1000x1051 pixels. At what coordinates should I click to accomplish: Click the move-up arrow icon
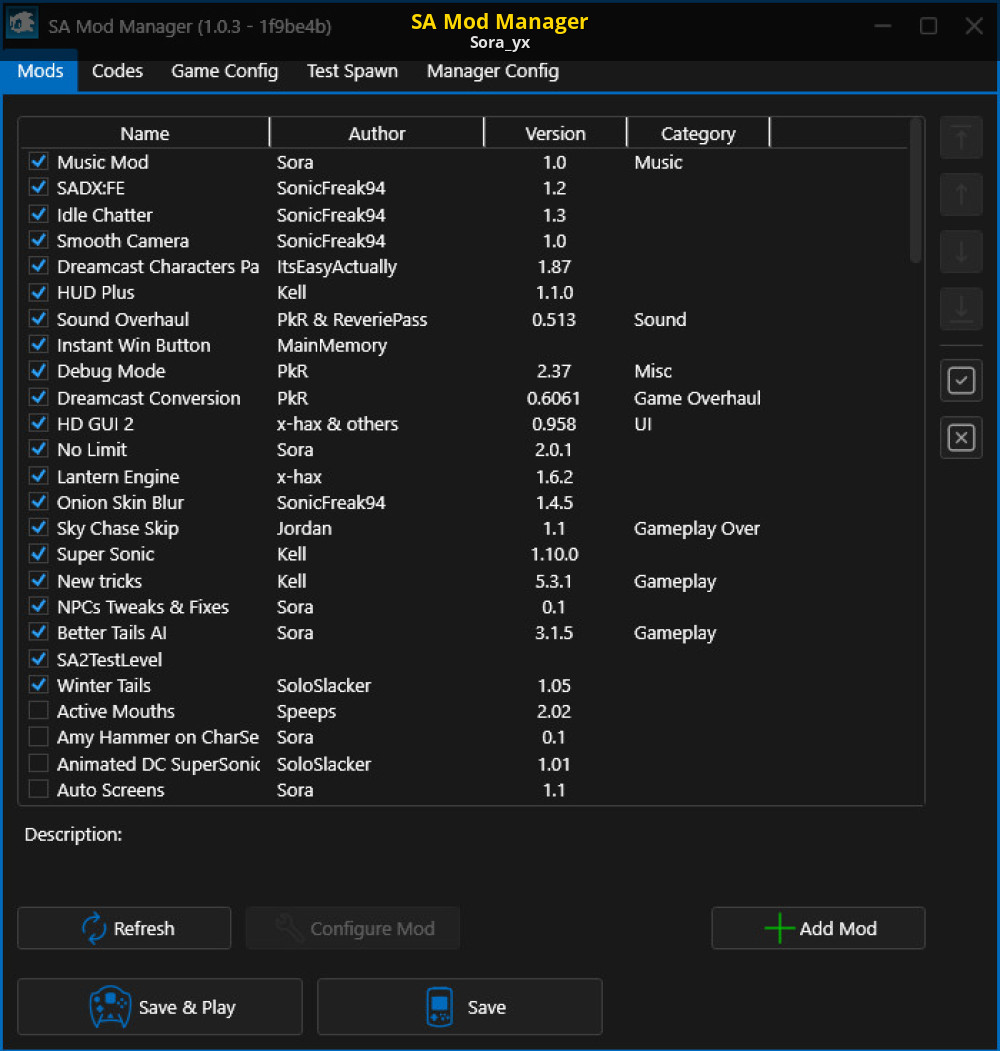(x=961, y=195)
